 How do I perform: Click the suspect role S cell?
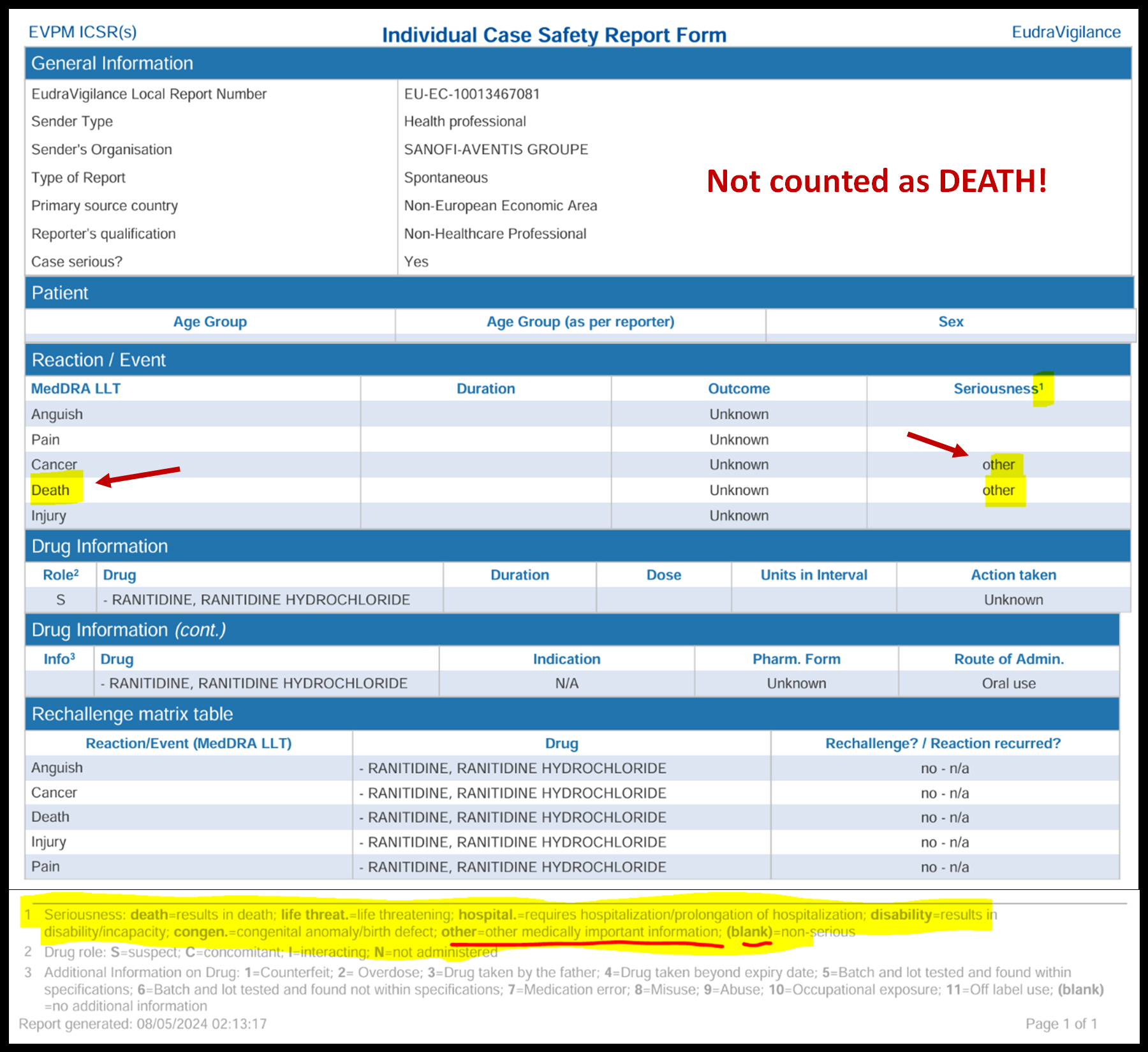coord(61,600)
